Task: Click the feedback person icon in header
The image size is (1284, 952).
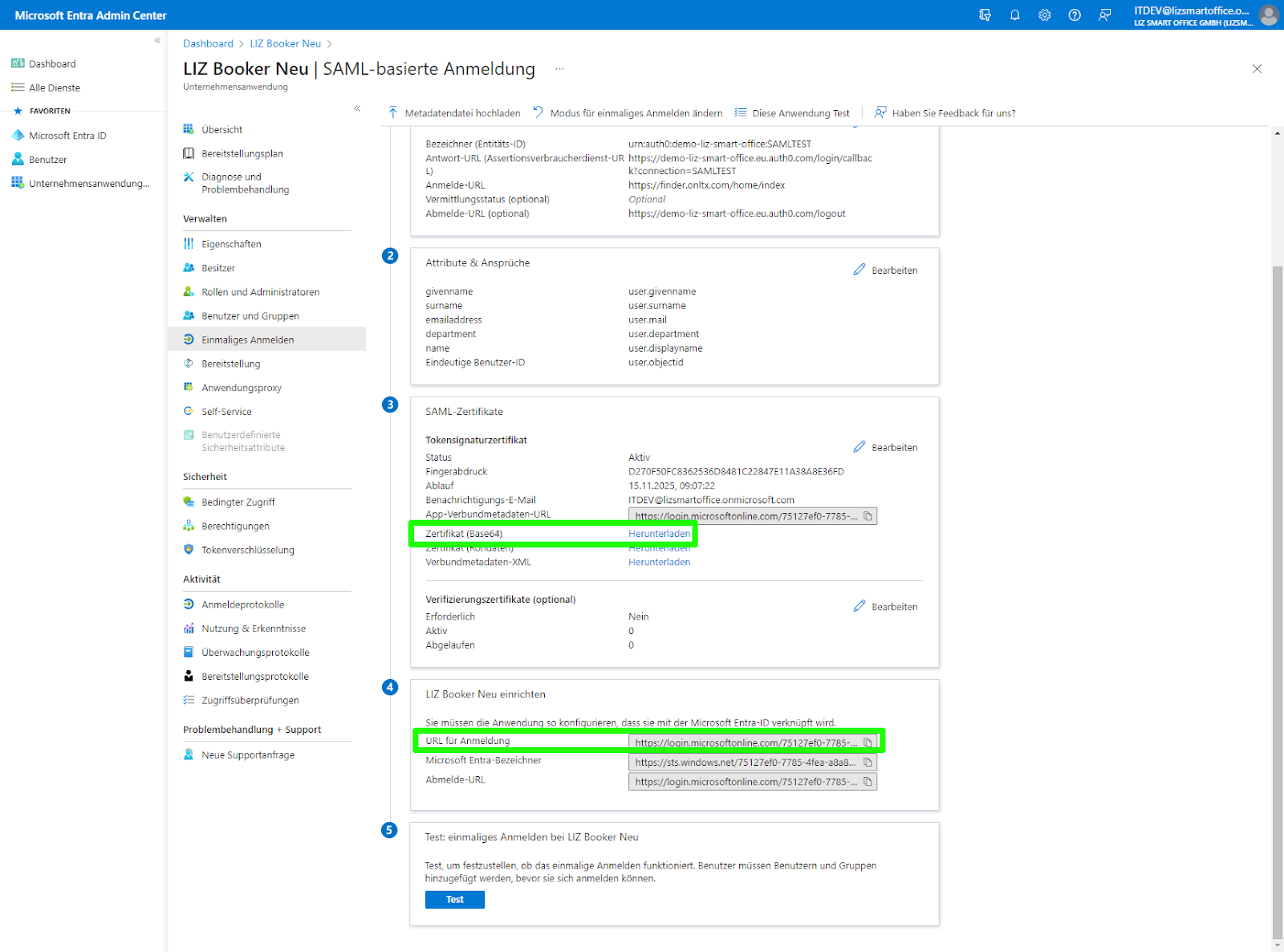Action: tap(1104, 15)
